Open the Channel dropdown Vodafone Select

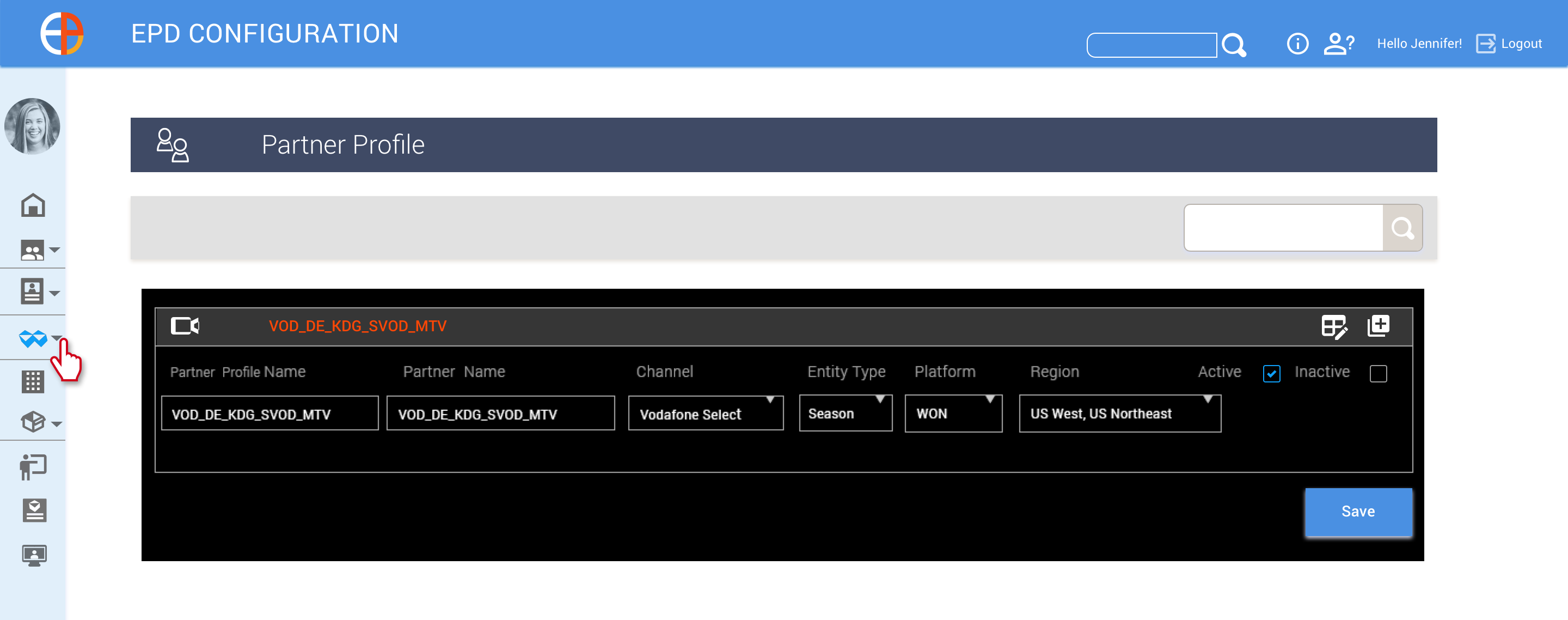click(705, 414)
